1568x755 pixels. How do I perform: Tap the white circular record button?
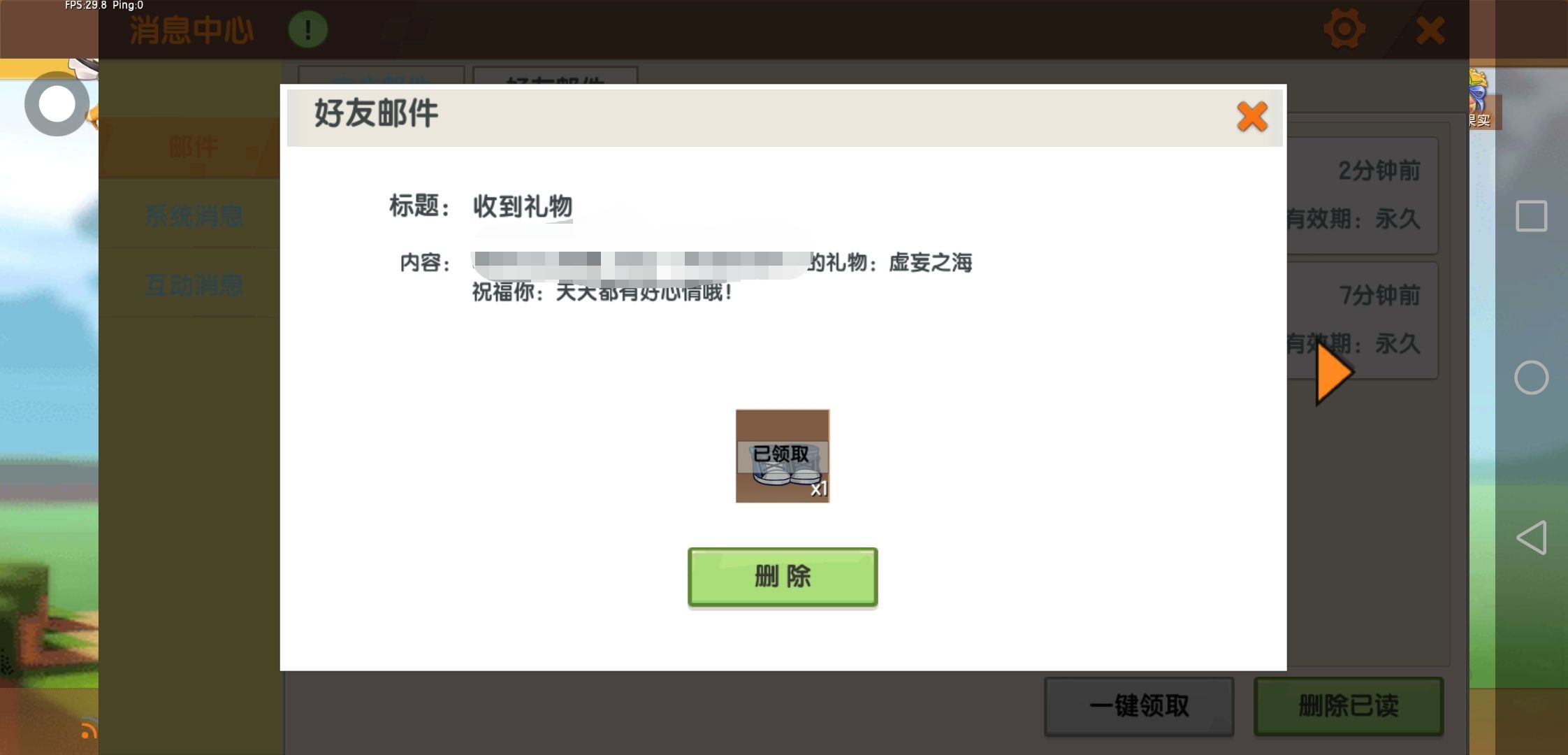pos(57,104)
